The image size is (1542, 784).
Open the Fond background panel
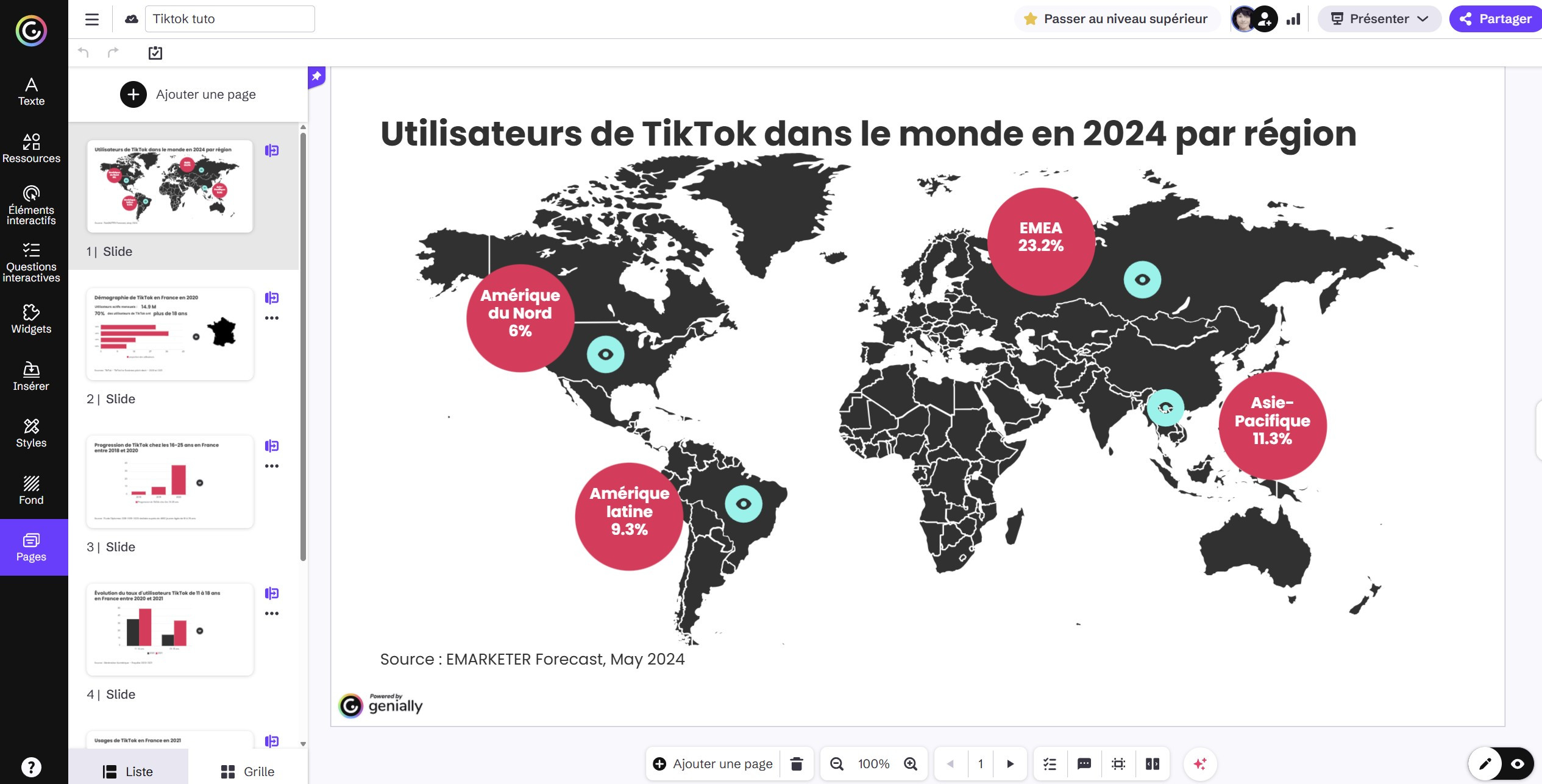31,490
